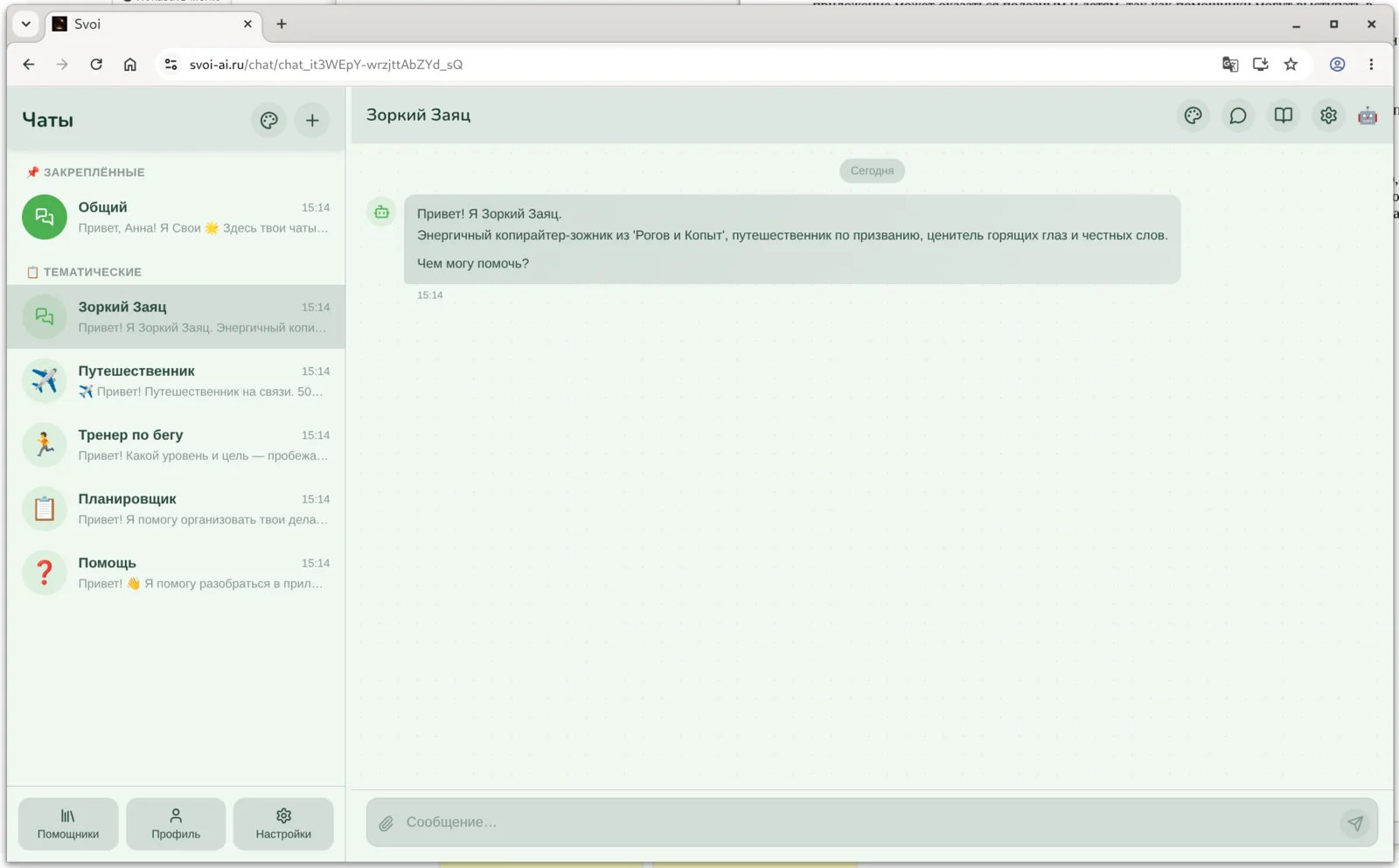
Task: Go to Помощники tab
Action: [x=68, y=823]
